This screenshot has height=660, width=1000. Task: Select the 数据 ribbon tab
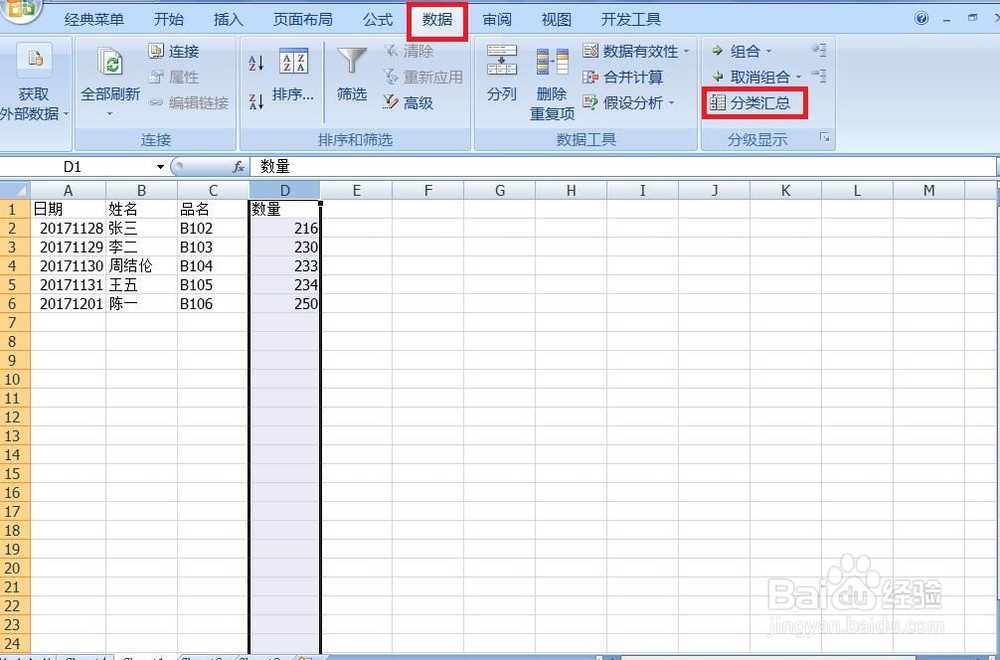(438, 20)
